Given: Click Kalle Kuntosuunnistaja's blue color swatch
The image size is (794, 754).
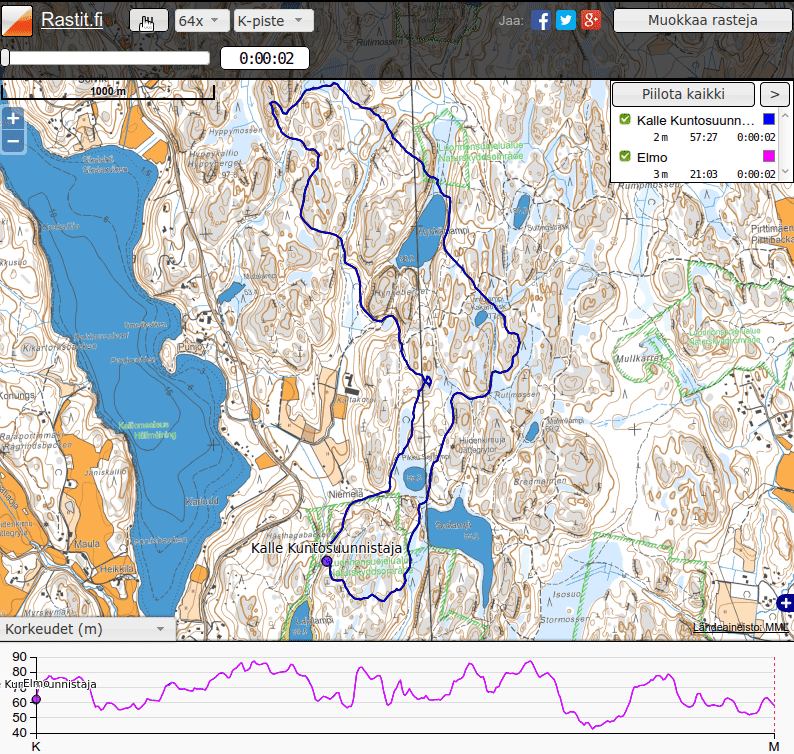Looking at the screenshot, I should (x=769, y=120).
